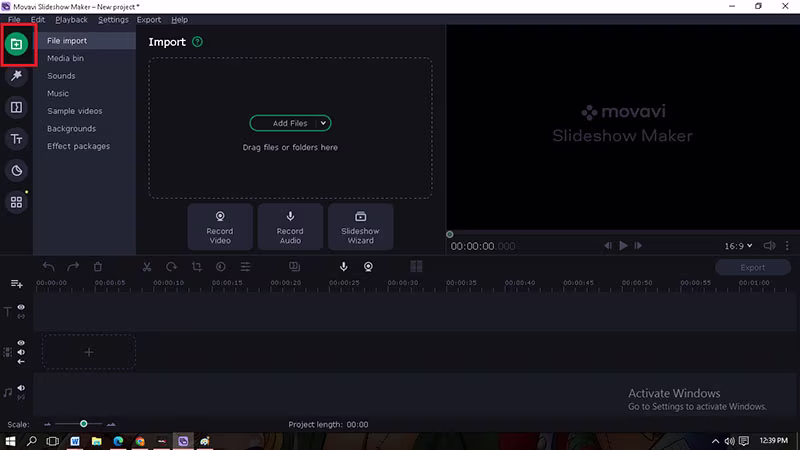The image size is (800, 450).
Task: Open the preview three-dot options menu
Action: pyautogui.click(x=787, y=246)
